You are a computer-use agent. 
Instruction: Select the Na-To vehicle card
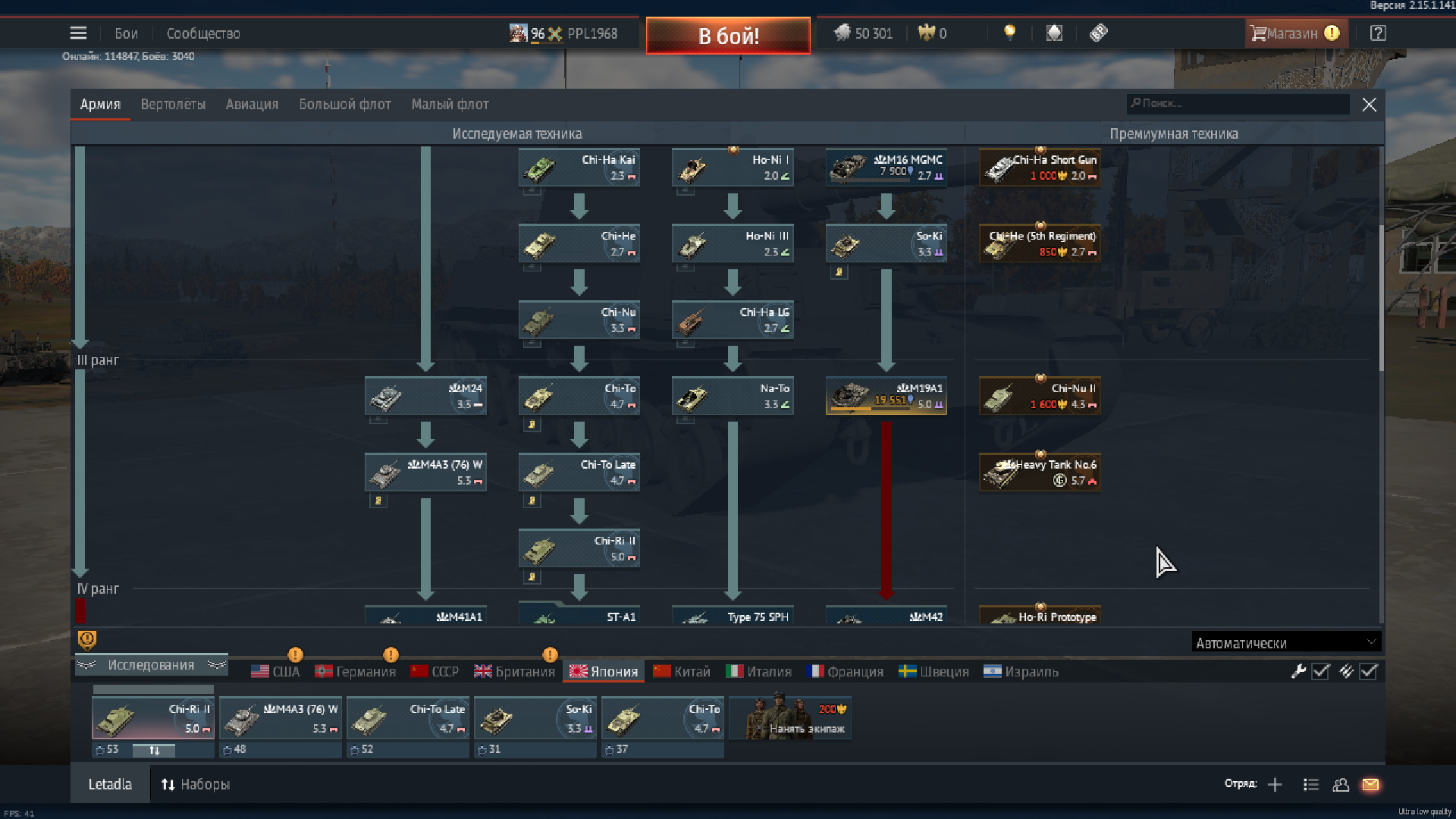(x=733, y=395)
